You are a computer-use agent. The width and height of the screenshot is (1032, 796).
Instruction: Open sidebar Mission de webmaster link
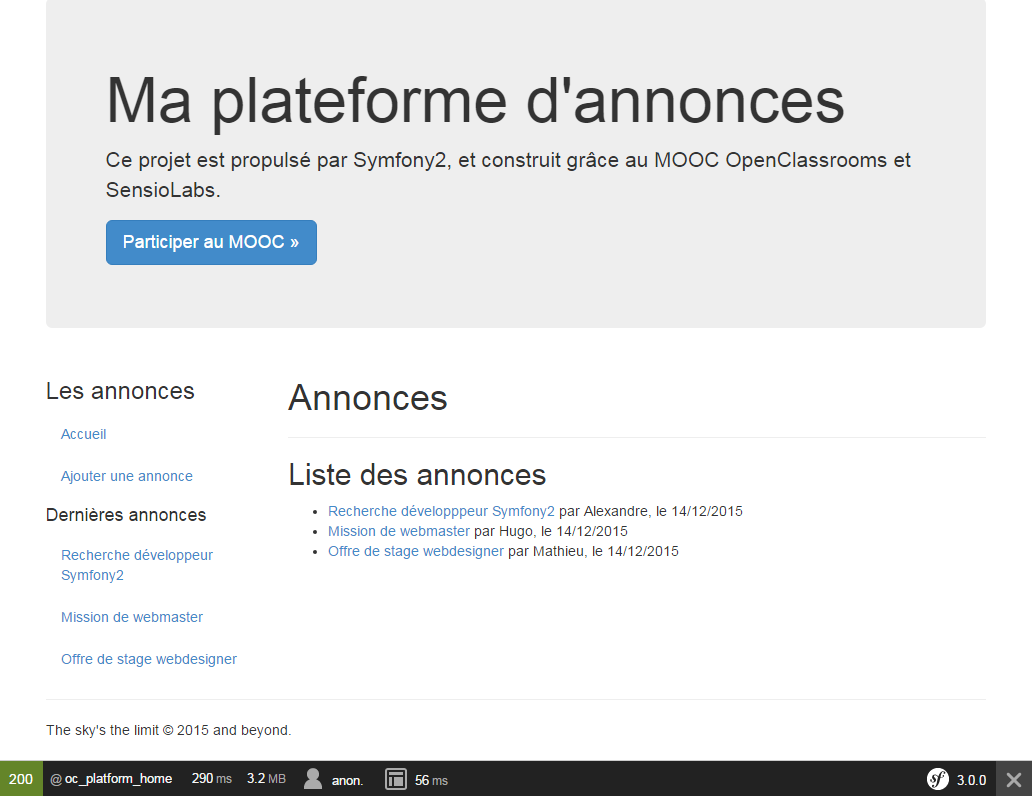coord(132,617)
